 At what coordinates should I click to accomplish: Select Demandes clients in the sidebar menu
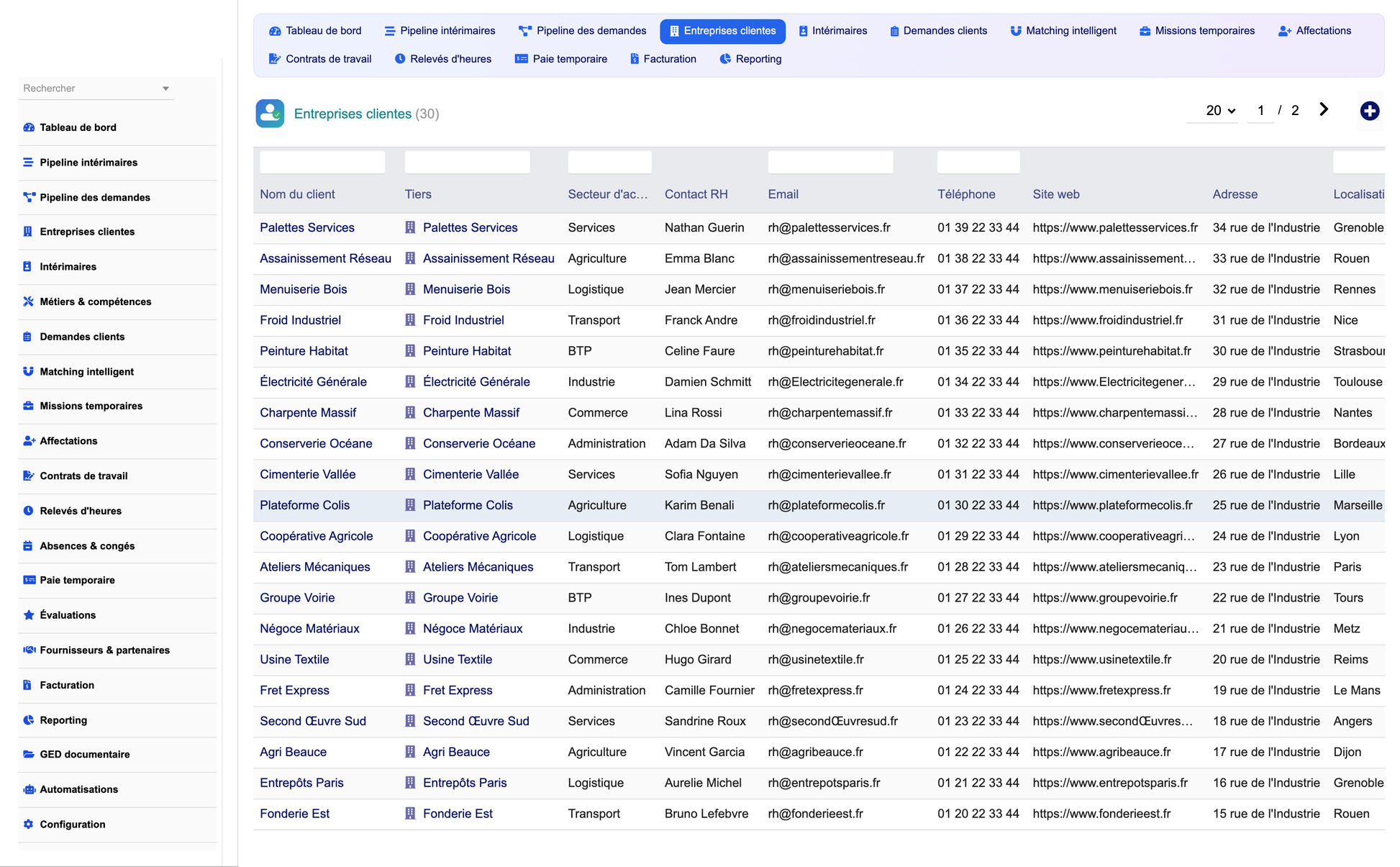point(117,337)
